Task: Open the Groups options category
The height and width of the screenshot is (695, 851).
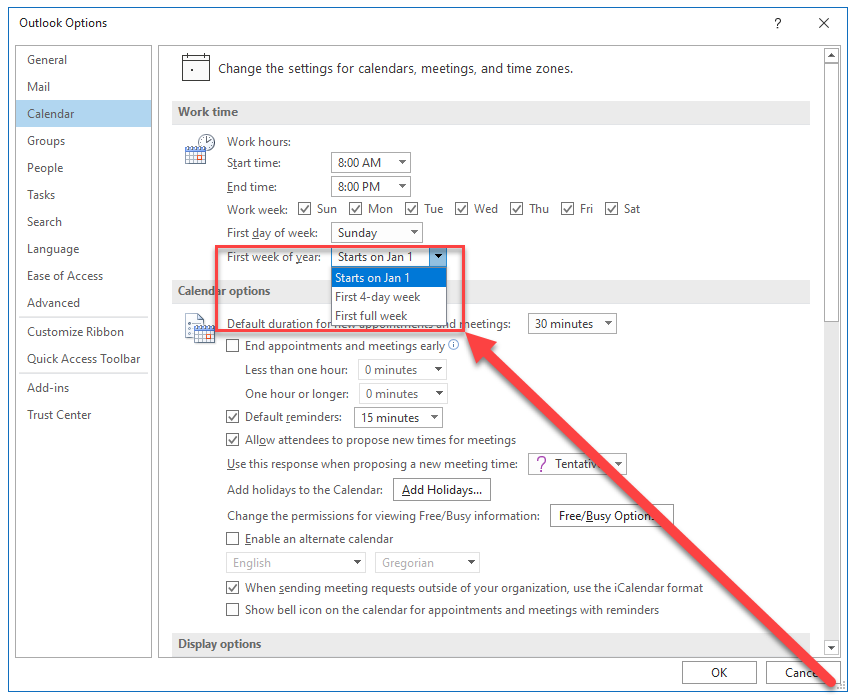Action: [84, 141]
